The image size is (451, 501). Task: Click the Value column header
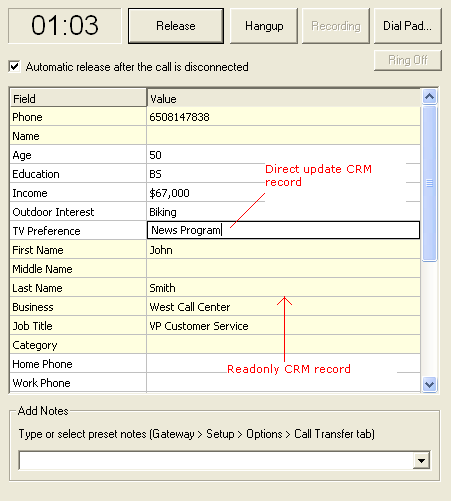coord(283,98)
